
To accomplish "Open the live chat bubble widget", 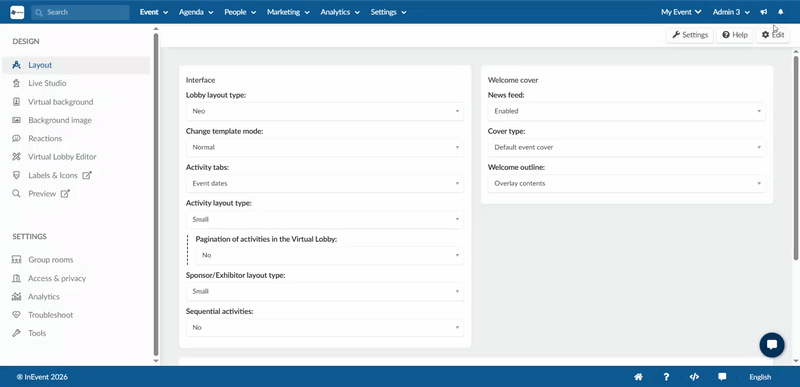I will 772,345.
